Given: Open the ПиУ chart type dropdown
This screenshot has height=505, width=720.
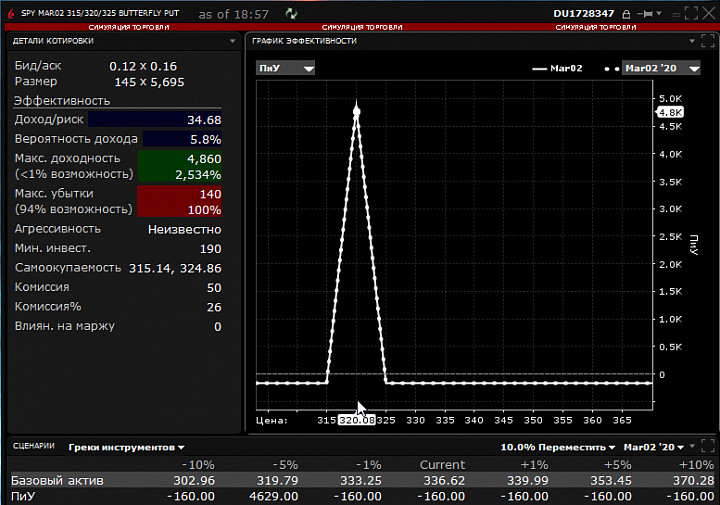Looking at the screenshot, I should pyautogui.click(x=285, y=68).
